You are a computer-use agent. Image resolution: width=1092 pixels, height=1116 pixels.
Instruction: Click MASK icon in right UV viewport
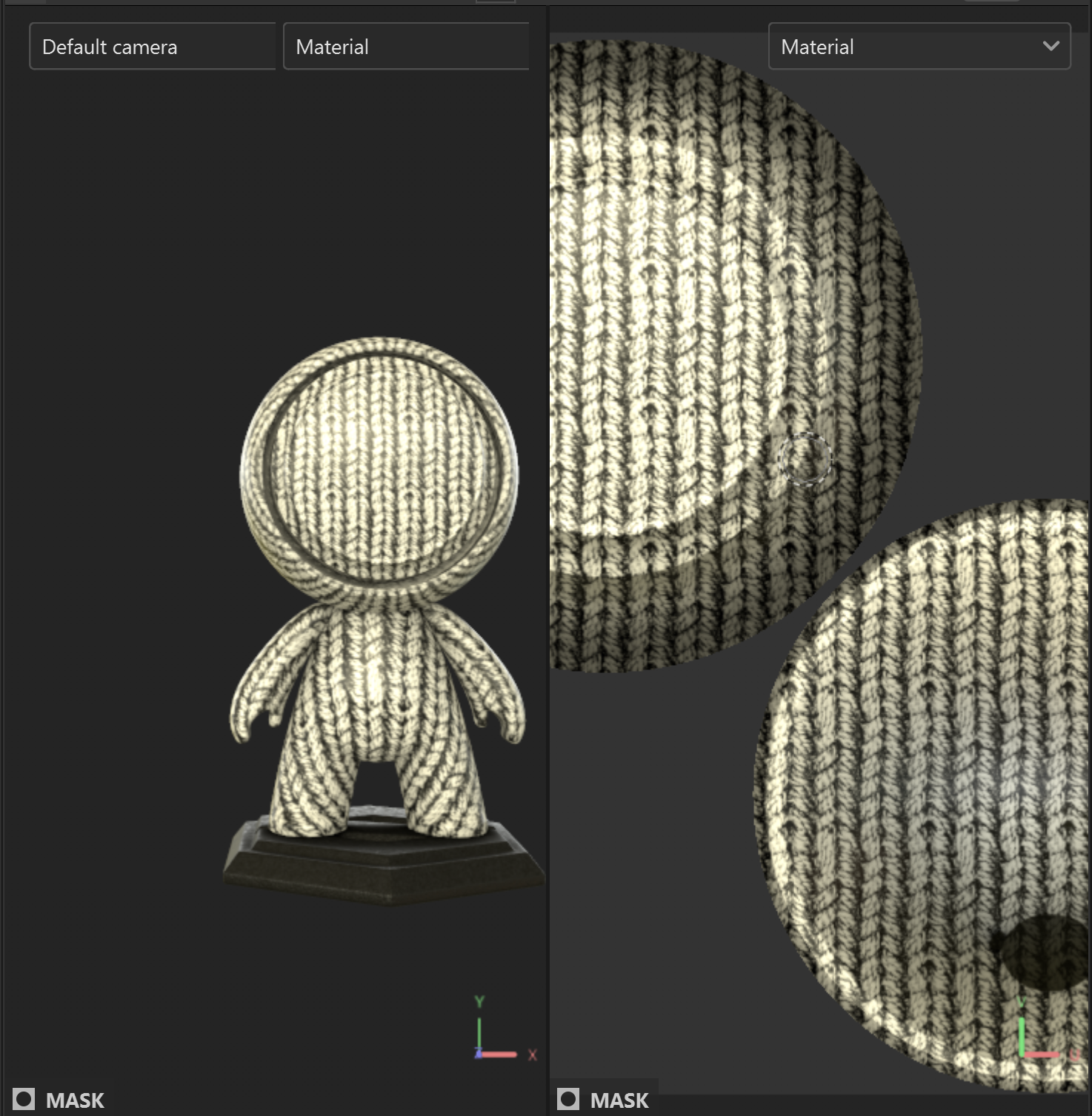coord(568,1100)
